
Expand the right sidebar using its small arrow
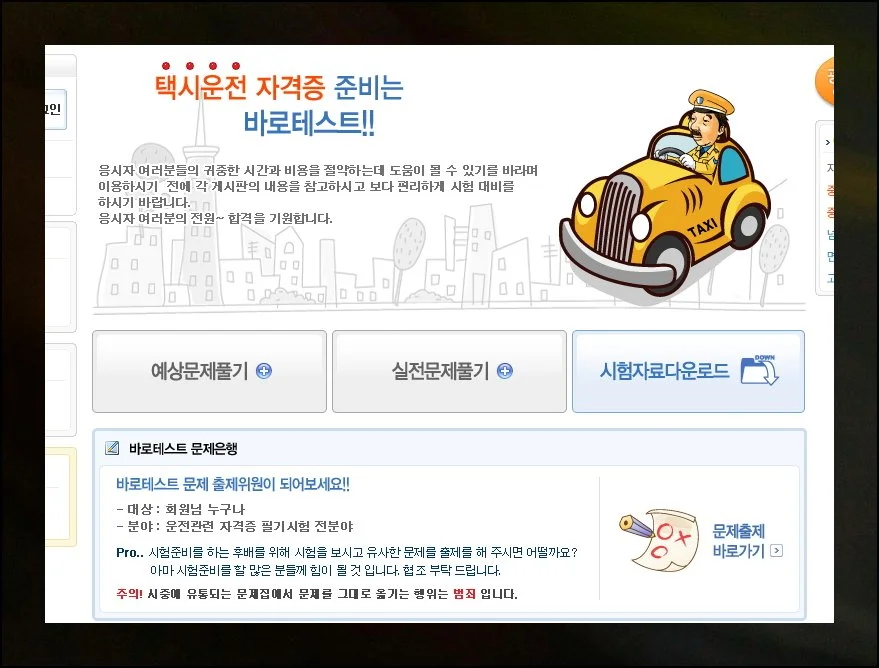point(827,143)
